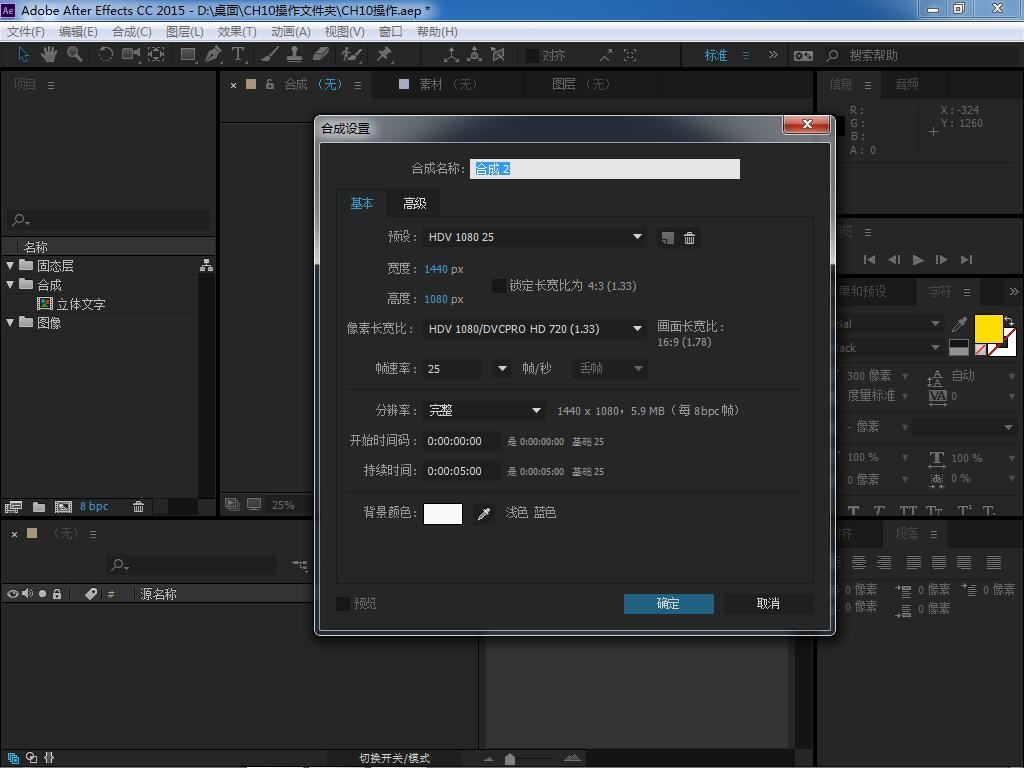This screenshot has height=768, width=1024.
Task: Select the Hand tool in the toolbar
Action: coord(48,55)
